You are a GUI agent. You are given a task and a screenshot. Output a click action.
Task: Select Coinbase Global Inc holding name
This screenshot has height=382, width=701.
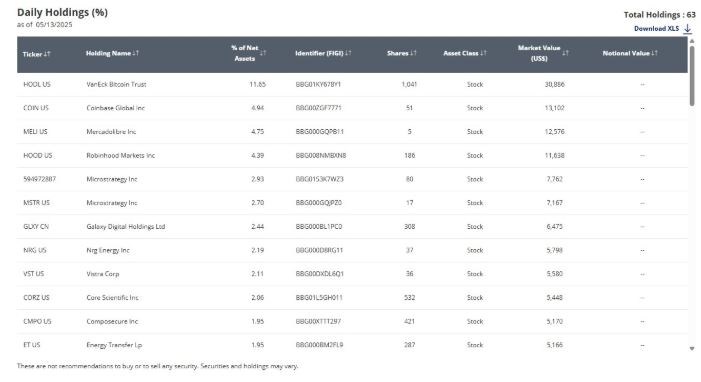coord(116,108)
